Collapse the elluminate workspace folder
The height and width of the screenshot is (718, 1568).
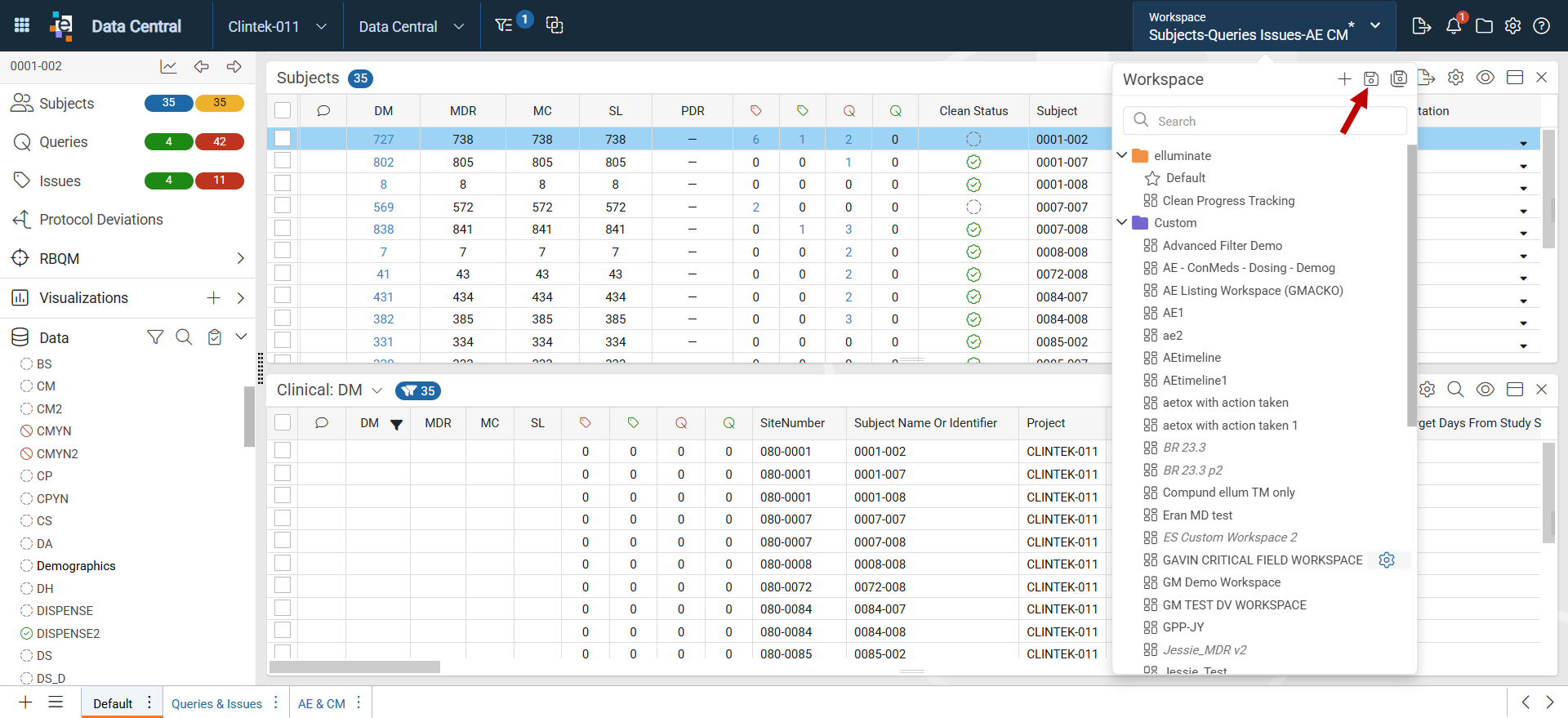(1122, 155)
